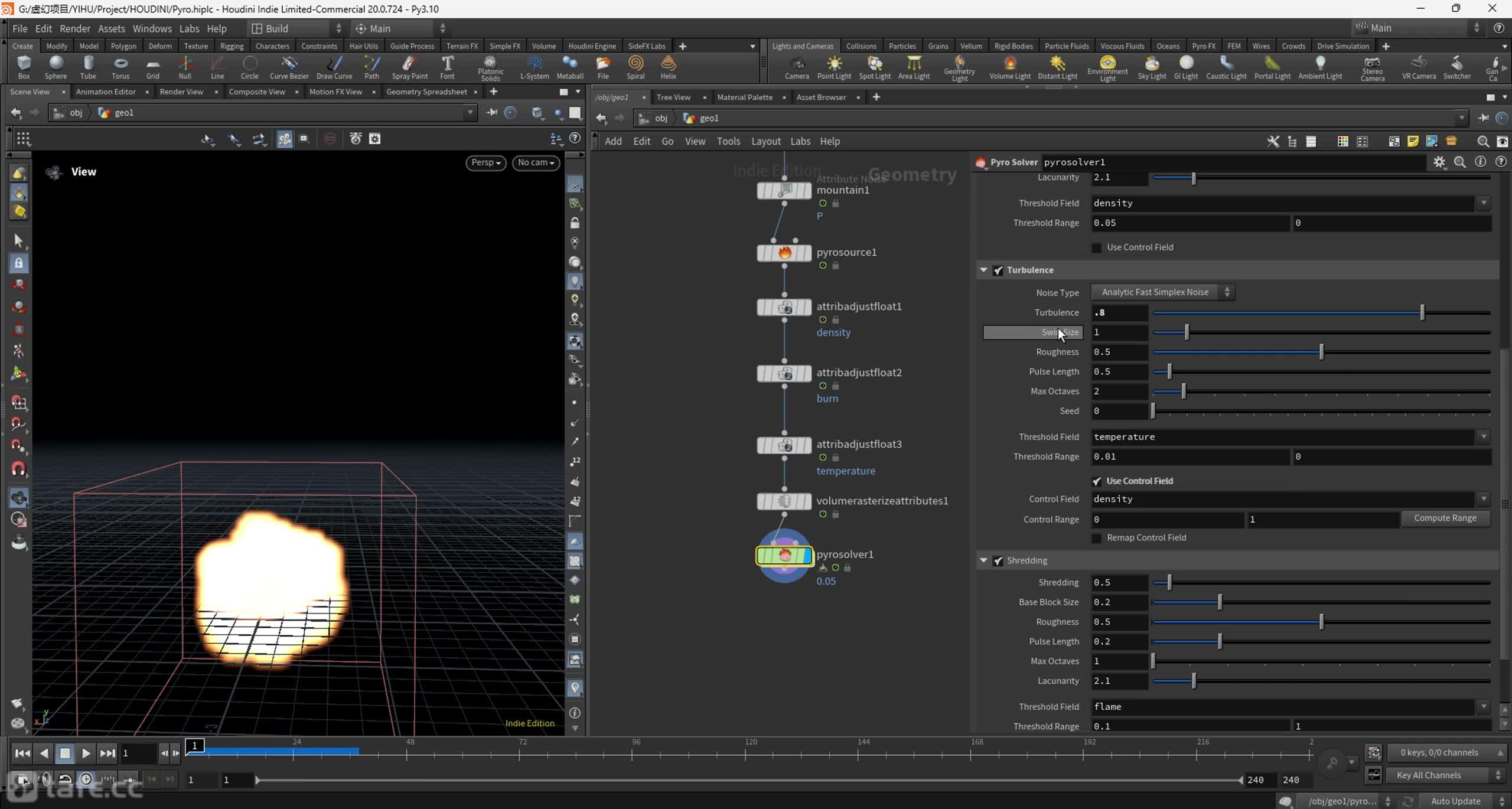Select the volumerasterizeattributes1 node
The height and width of the screenshot is (809, 1512).
[x=784, y=501]
